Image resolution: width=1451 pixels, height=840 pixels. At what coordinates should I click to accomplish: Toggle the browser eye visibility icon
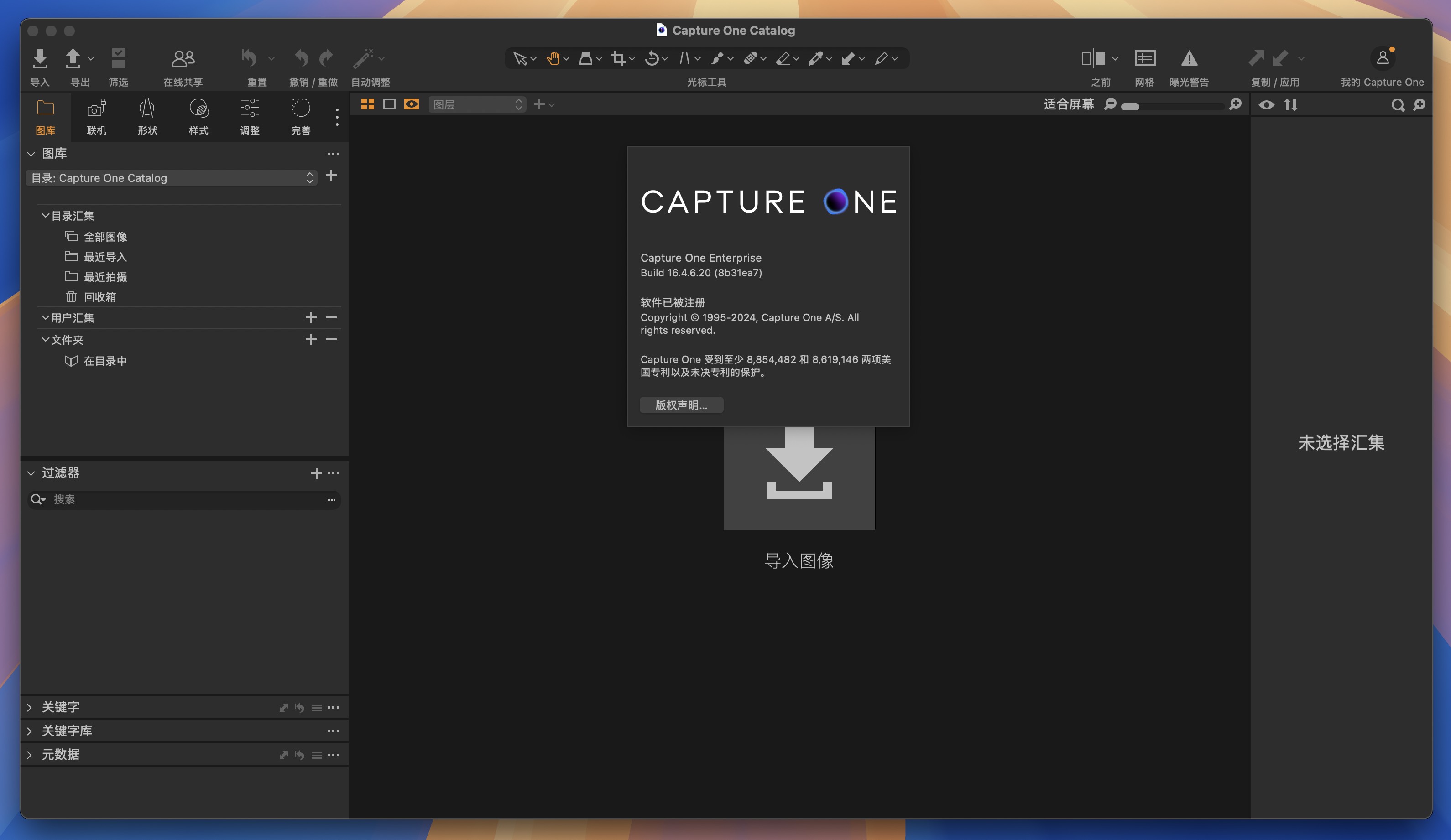pos(1266,105)
